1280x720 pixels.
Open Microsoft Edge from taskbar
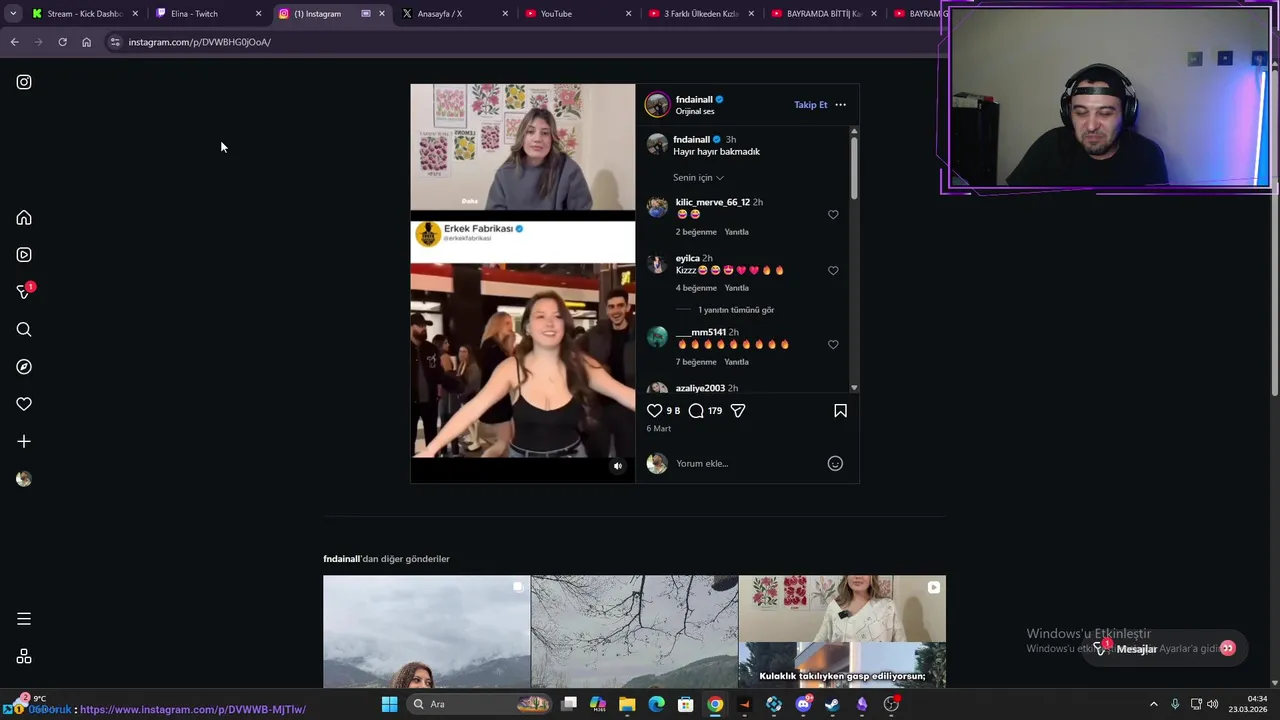point(656,704)
